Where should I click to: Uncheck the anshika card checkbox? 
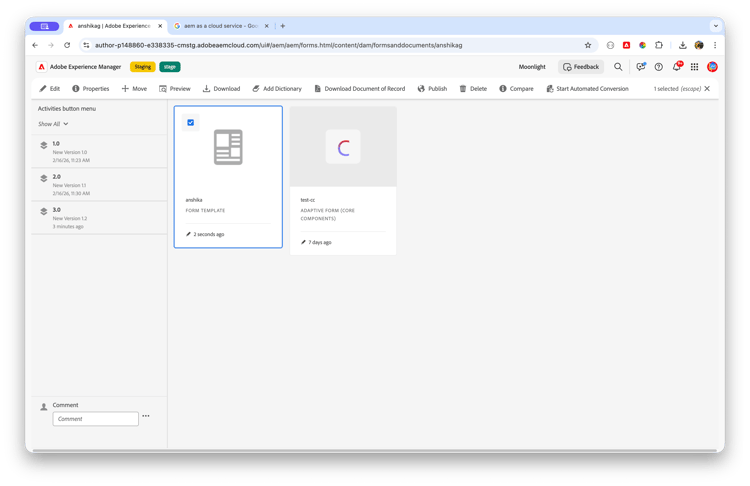point(190,122)
